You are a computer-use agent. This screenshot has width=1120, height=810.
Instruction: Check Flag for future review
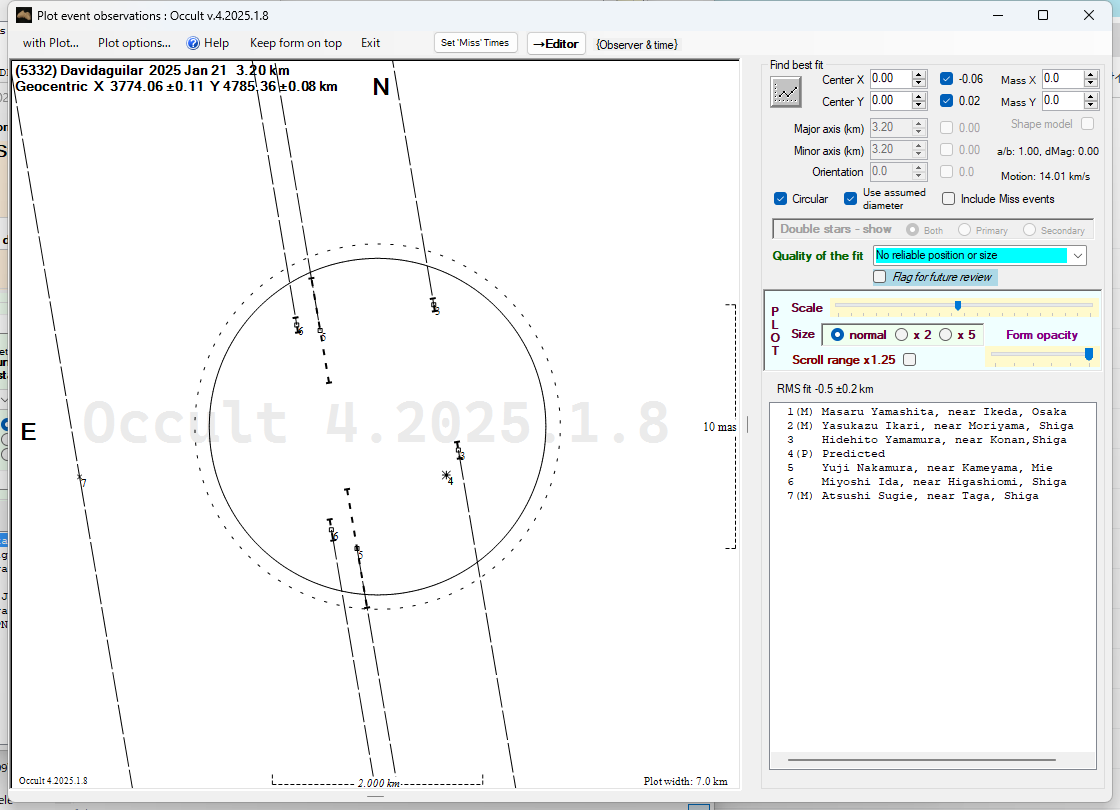(880, 277)
